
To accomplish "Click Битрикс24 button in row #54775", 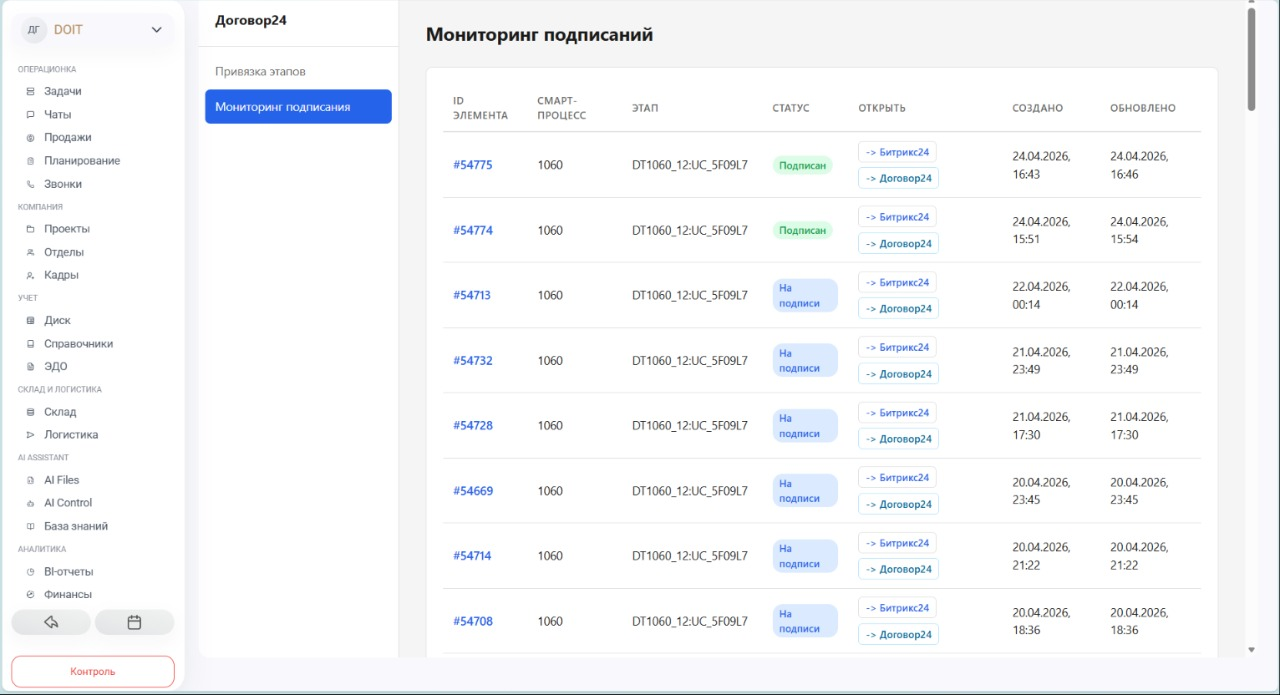I will [897, 152].
